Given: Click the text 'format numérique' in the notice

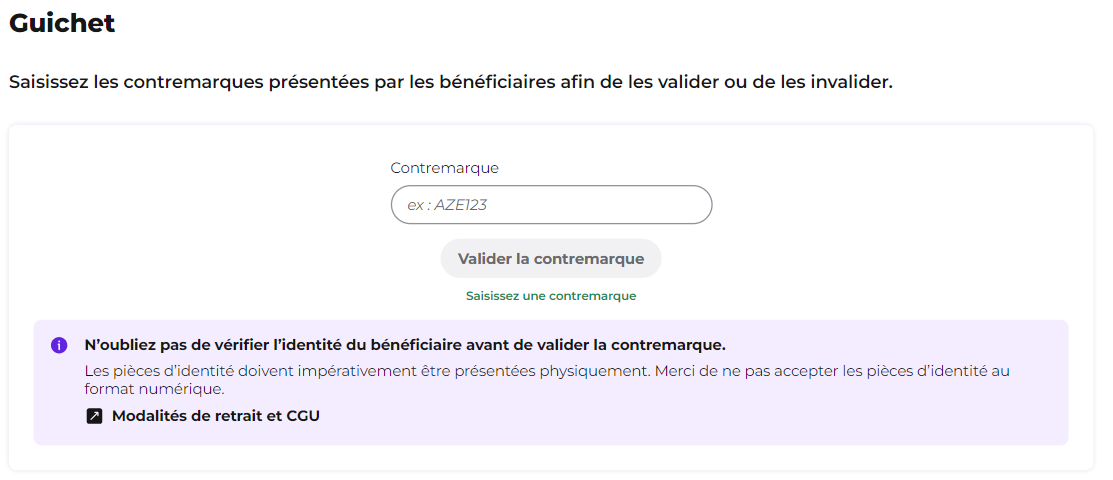Looking at the screenshot, I should point(154,390).
